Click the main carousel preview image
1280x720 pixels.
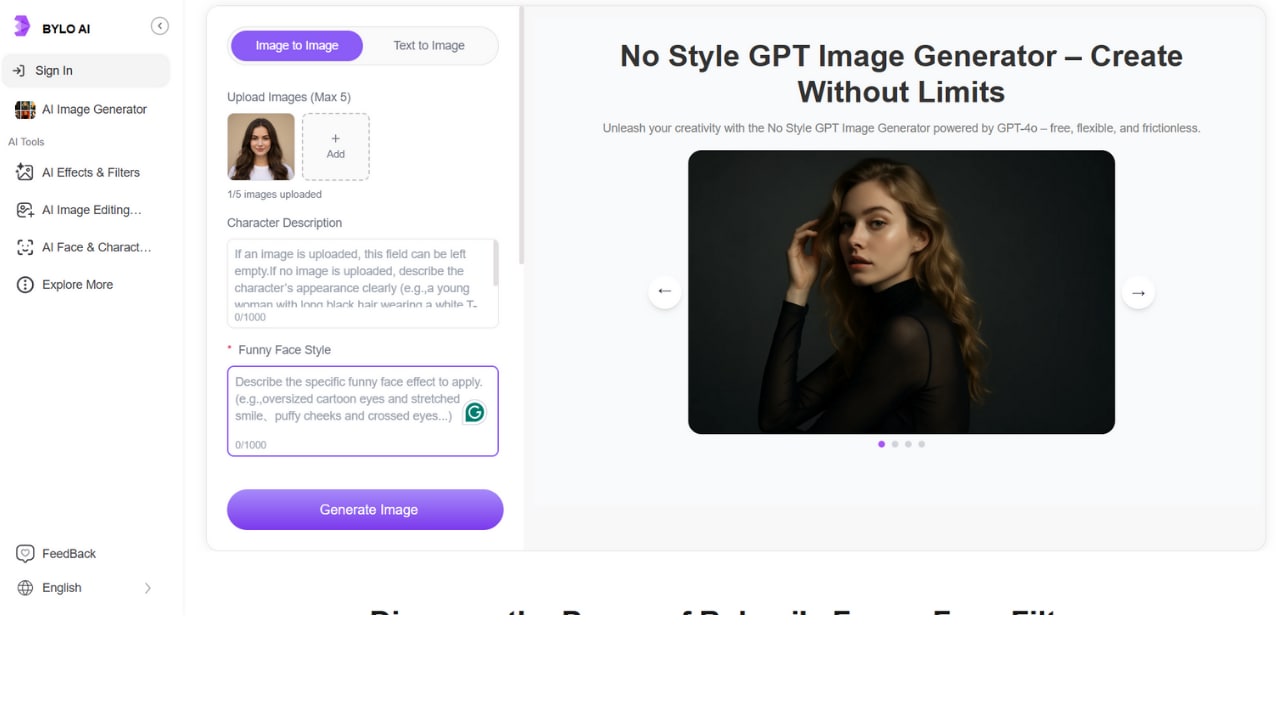[901, 292]
